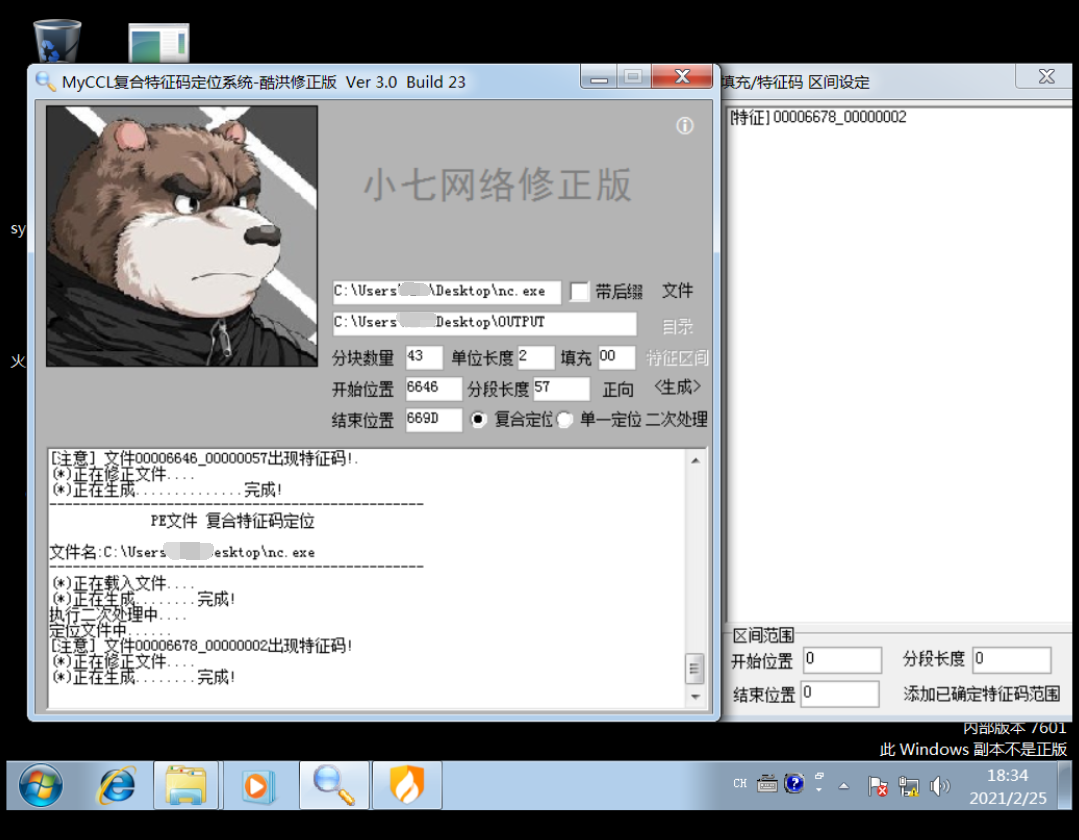
Task: Open the orange shield antivirus taskbar icon
Action: 407,785
